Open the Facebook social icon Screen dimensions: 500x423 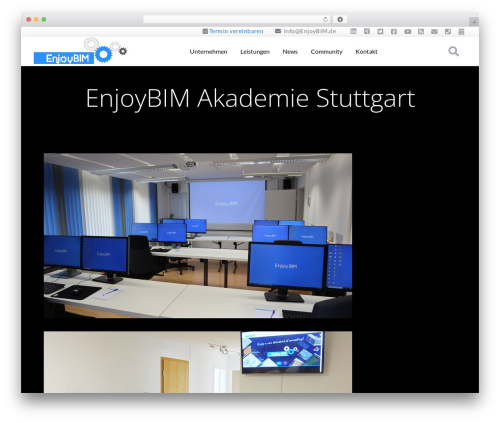click(x=394, y=31)
